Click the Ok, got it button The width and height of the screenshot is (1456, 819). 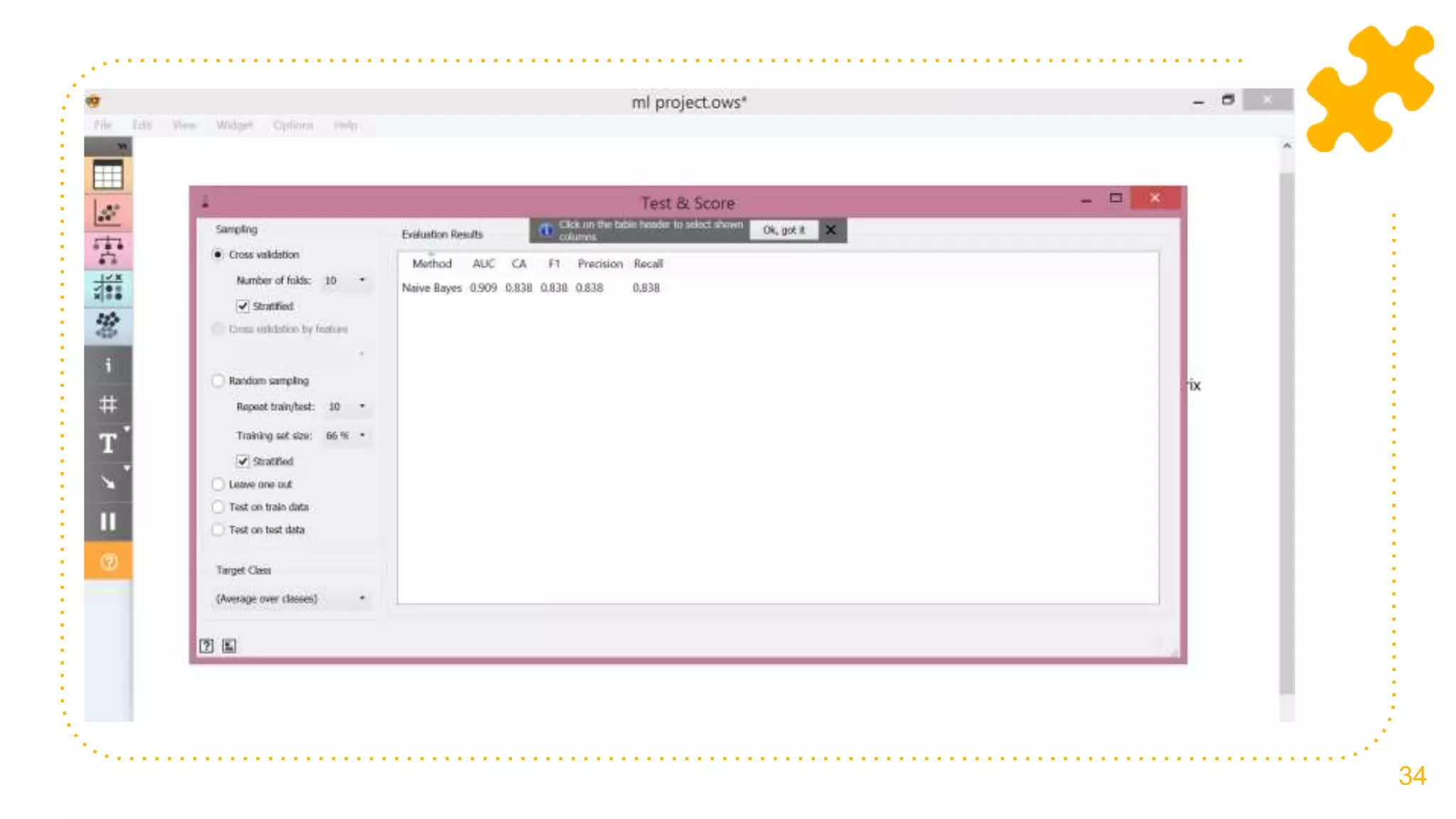783,230
